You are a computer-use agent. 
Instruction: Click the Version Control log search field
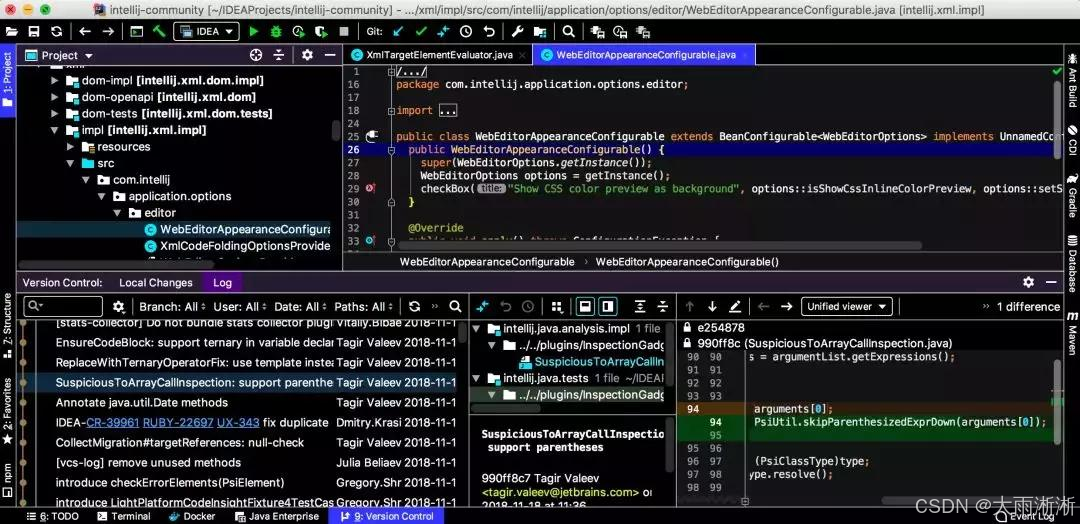[x=63, y=306]
